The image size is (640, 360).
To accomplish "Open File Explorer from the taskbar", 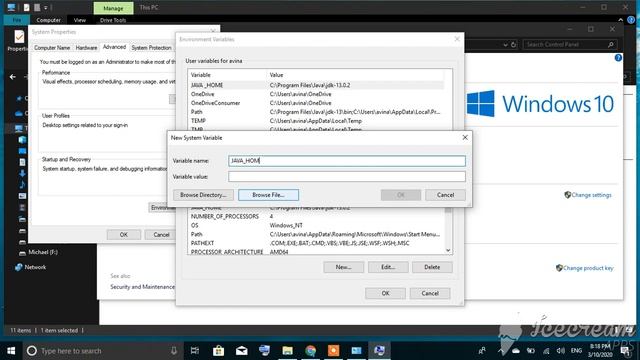I will tap(287, 351).
